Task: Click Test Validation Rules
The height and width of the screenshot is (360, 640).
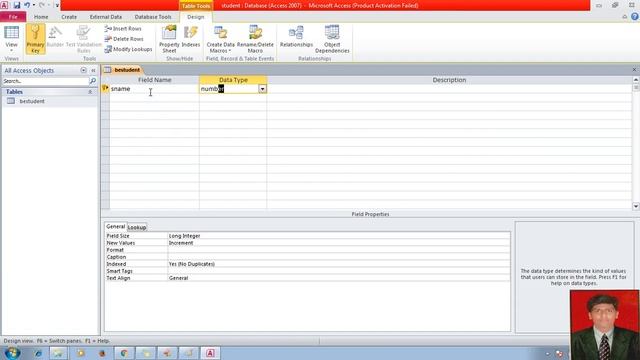Action: [x=84, y=39]
